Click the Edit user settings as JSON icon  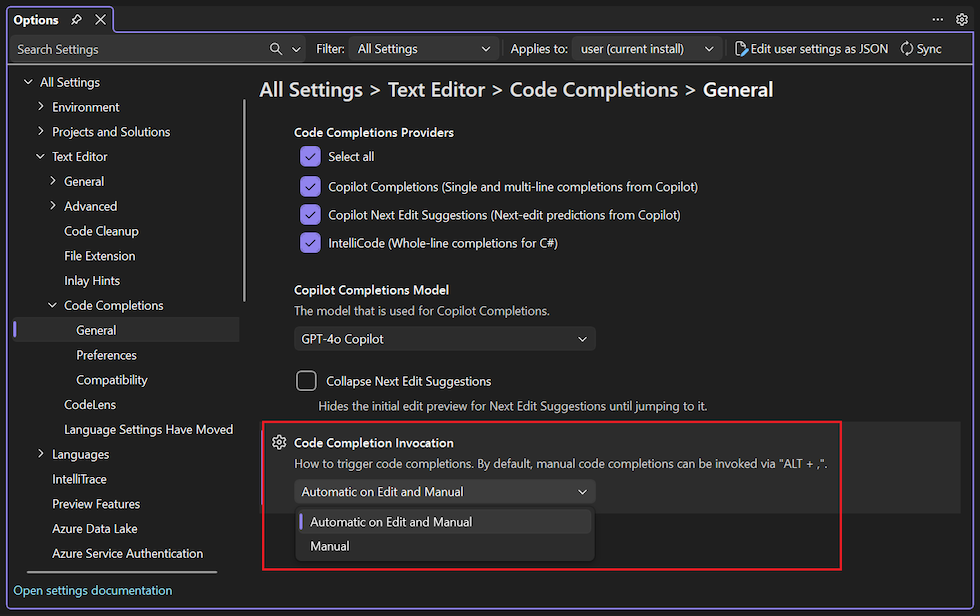pyautogui.click(x=743, y=48)
